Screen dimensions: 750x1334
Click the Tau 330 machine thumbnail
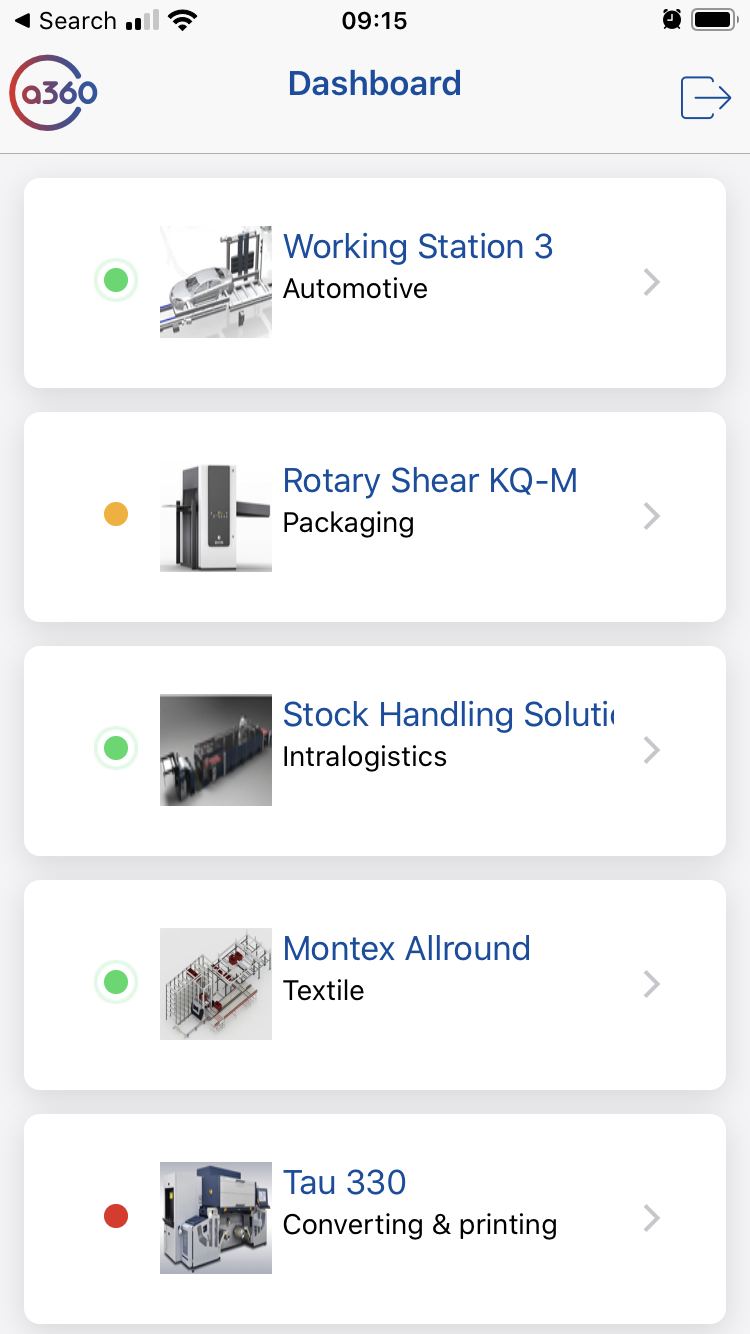coord(216,1217)
